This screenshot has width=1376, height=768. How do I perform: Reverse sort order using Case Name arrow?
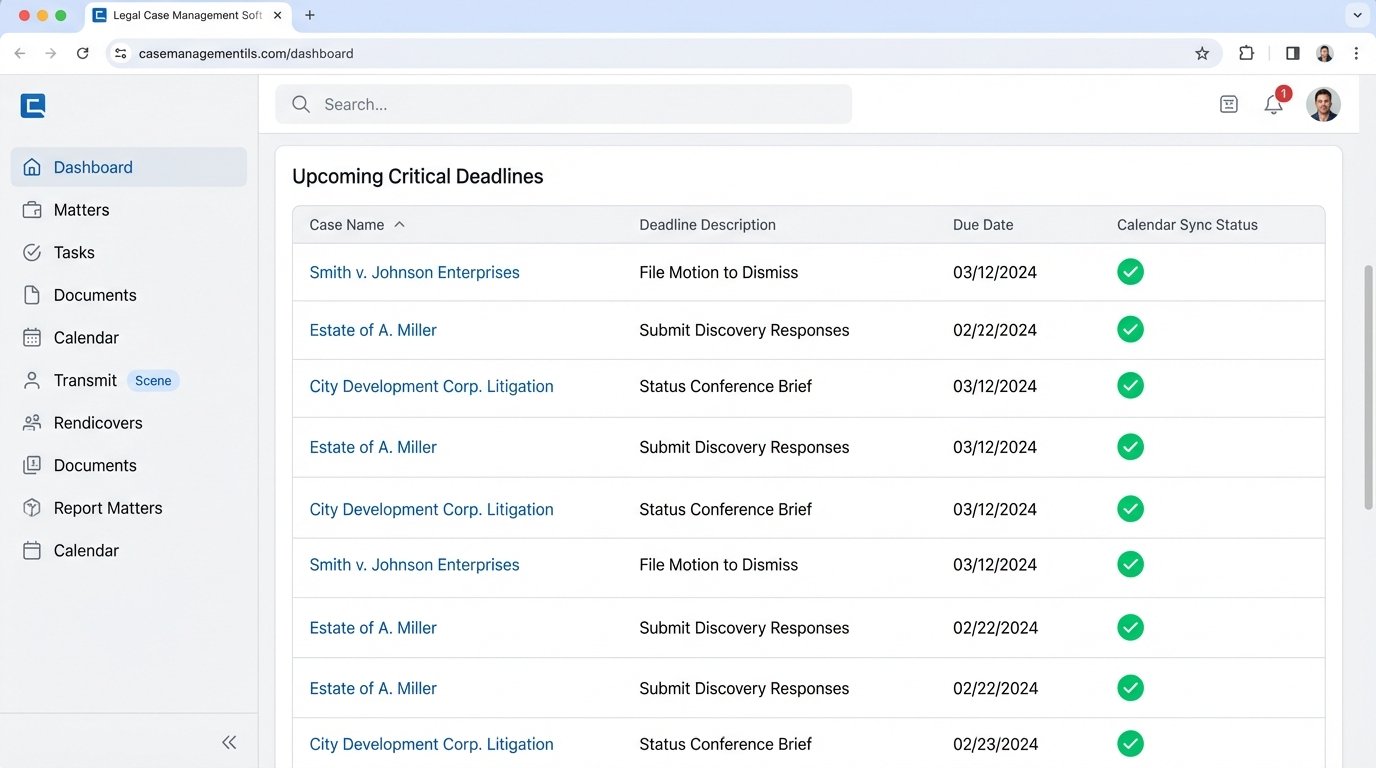tap(399, 224)
